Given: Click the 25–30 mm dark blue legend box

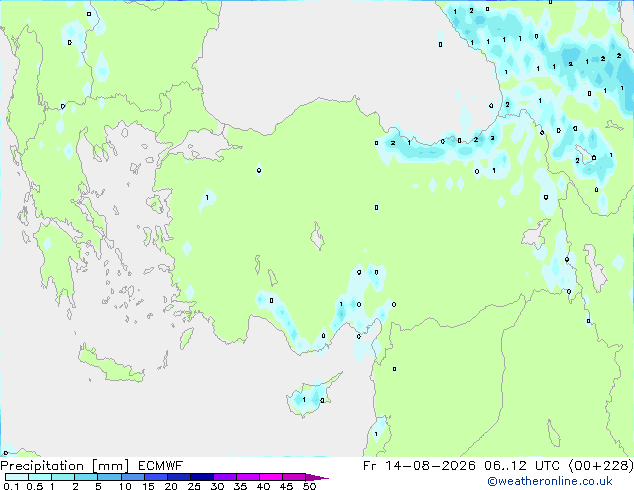Looking at the screenshot, I should (202, 477).
